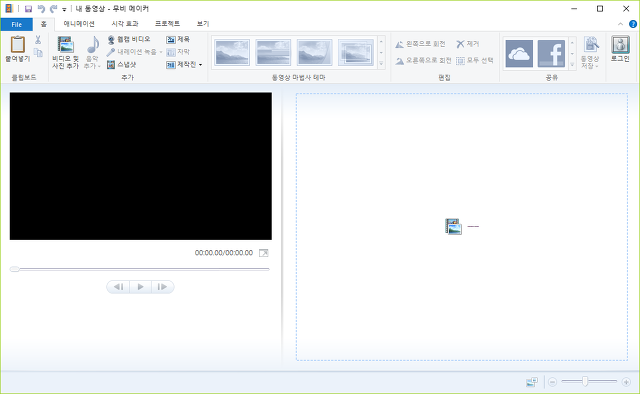Add Credits (제작진)
The height and width of the screenshot is (394, 640).
pos(181,65)
